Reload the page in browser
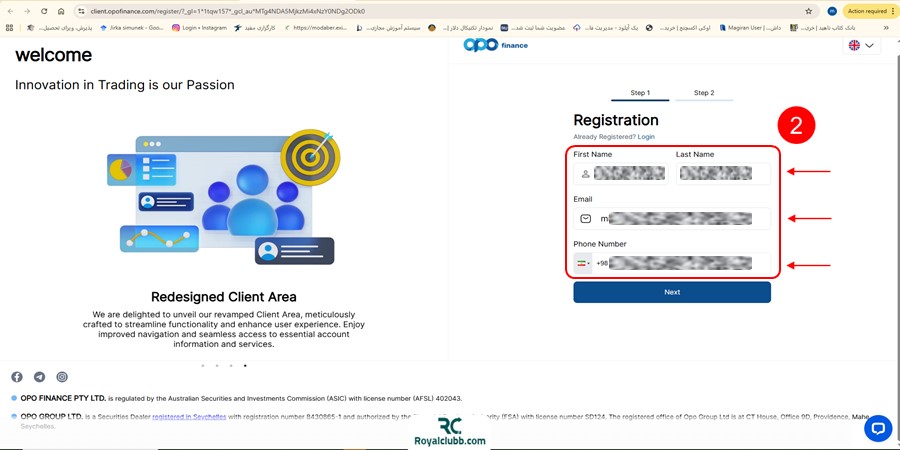 [x=43, y=11]
